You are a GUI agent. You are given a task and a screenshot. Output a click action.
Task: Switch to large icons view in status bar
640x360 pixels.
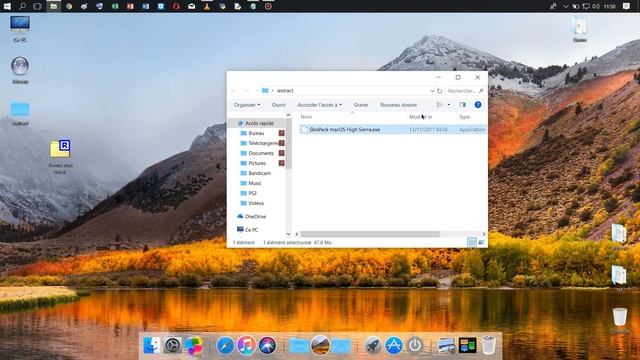pyautogui.click(x=482, y=242)
